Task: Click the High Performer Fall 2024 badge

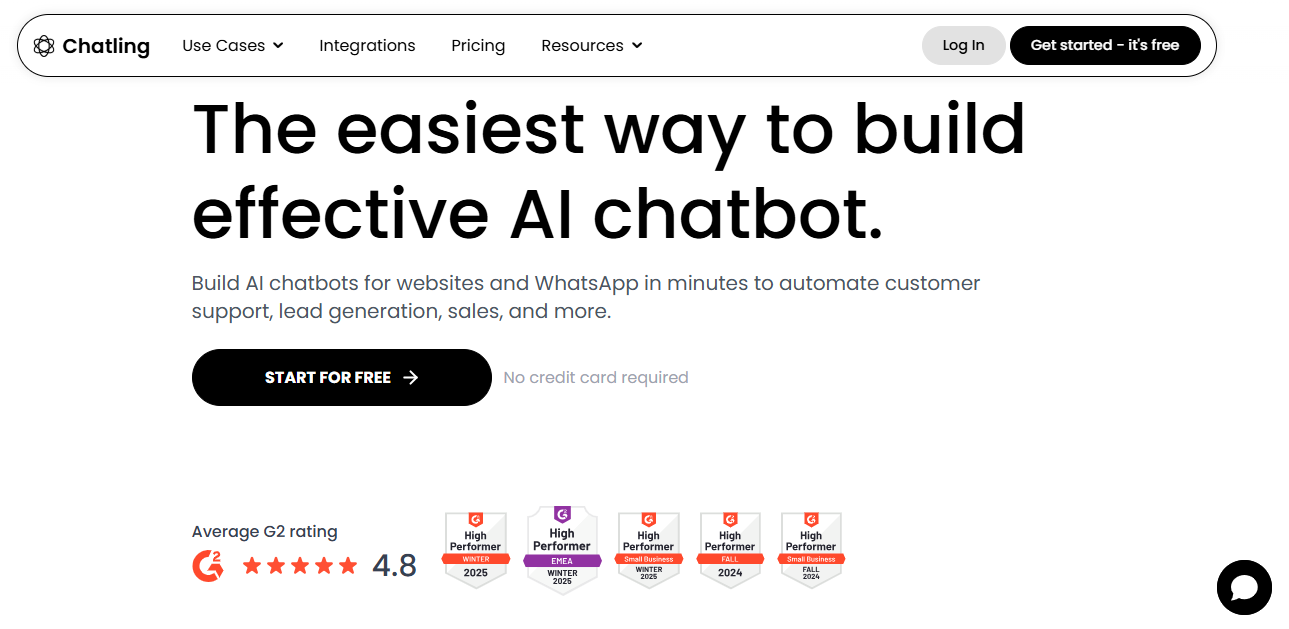Action: point(730,549)
